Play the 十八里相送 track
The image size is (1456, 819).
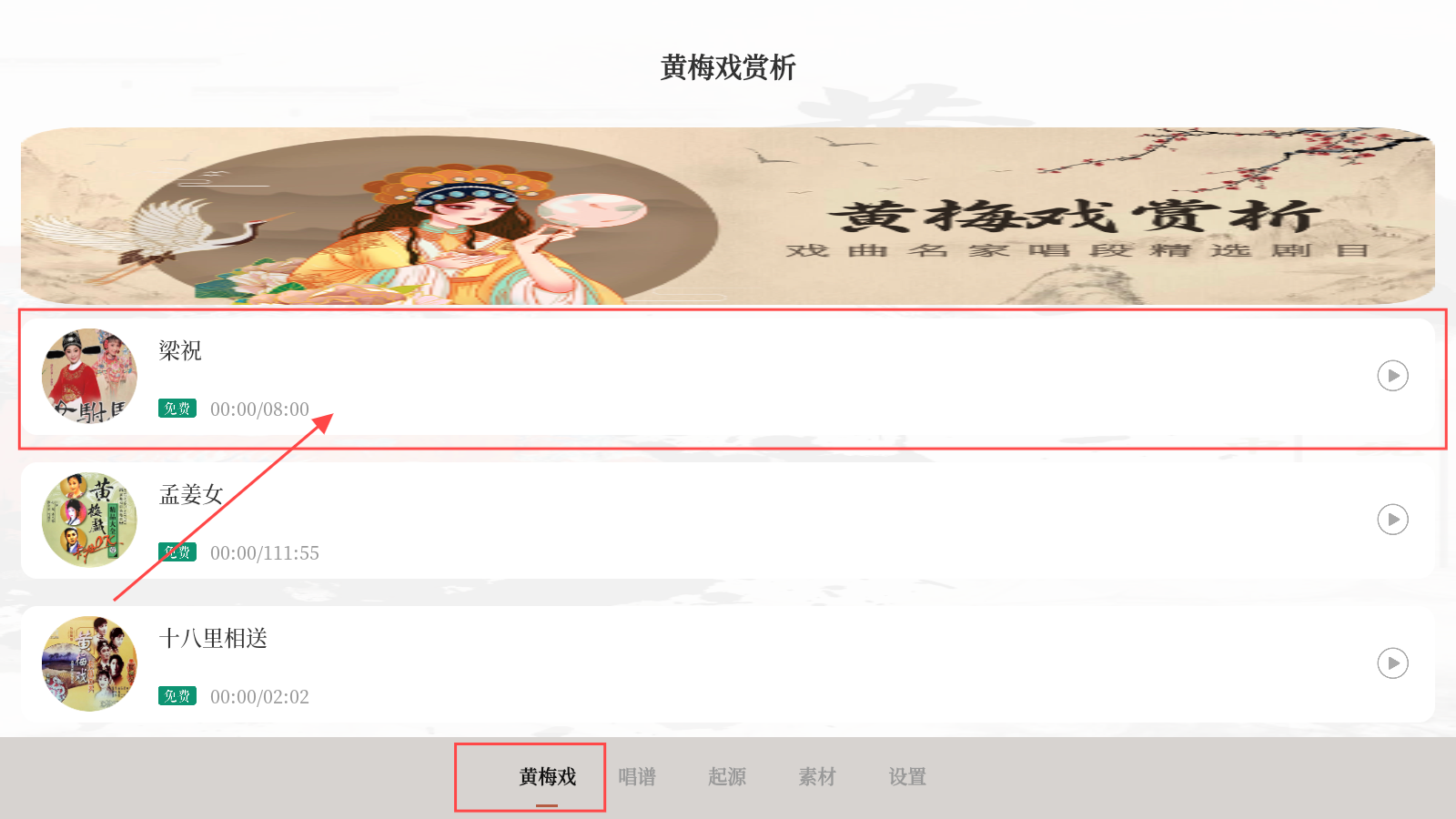tap(1392, 663)
